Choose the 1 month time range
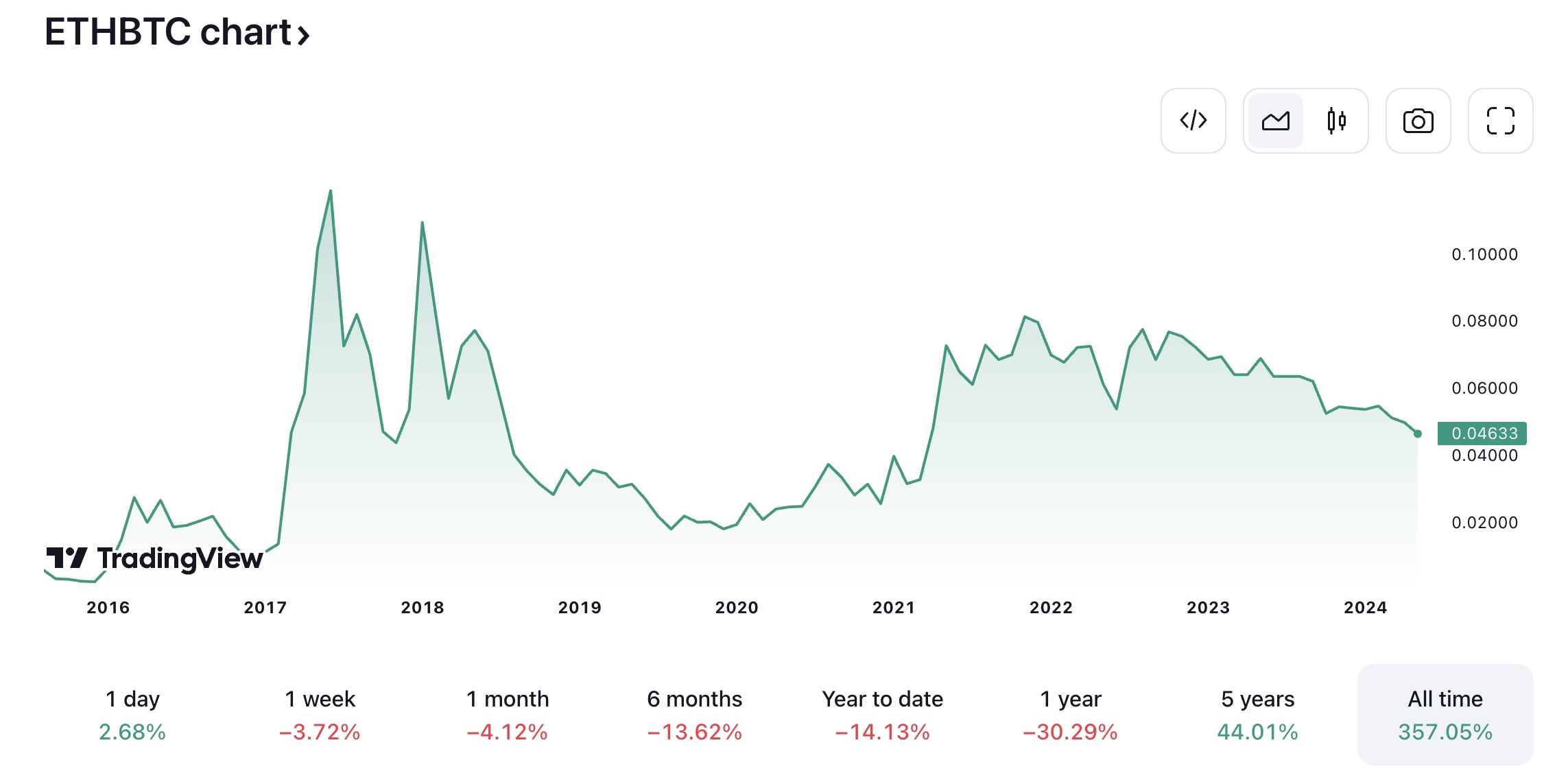This screenshot has height=771, width=1568. click(508, 715)
